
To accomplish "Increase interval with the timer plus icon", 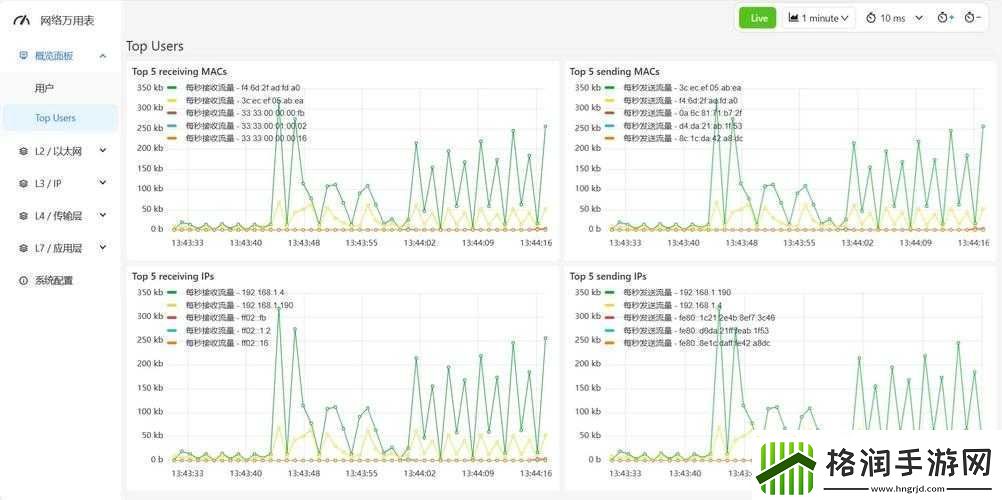I will coord(945,18).
